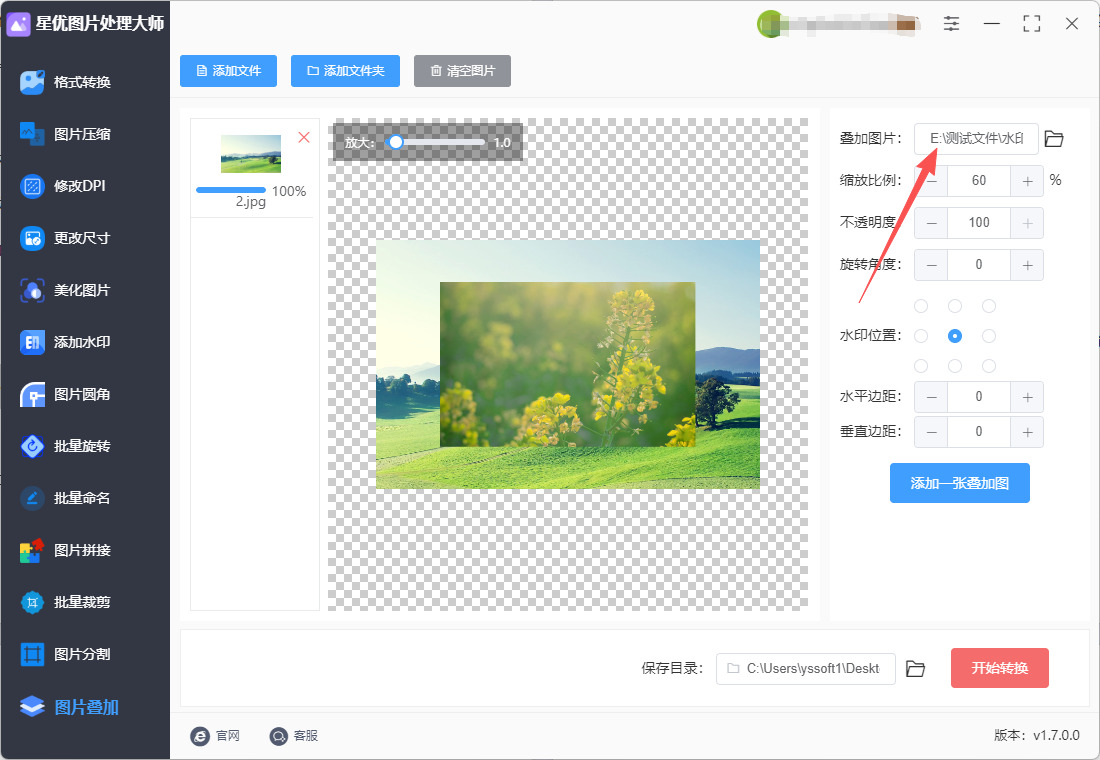Click the 水平边距 value field

979,397
